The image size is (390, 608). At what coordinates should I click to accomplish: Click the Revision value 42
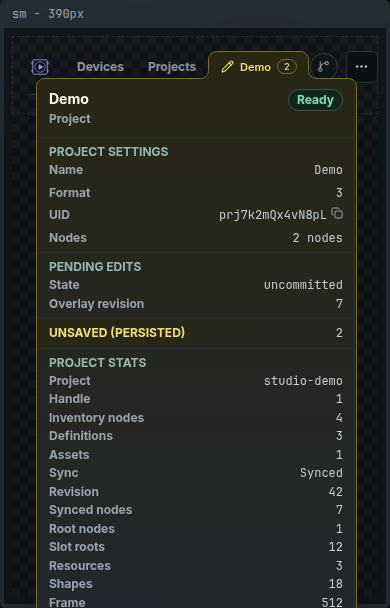click(335, 492)
